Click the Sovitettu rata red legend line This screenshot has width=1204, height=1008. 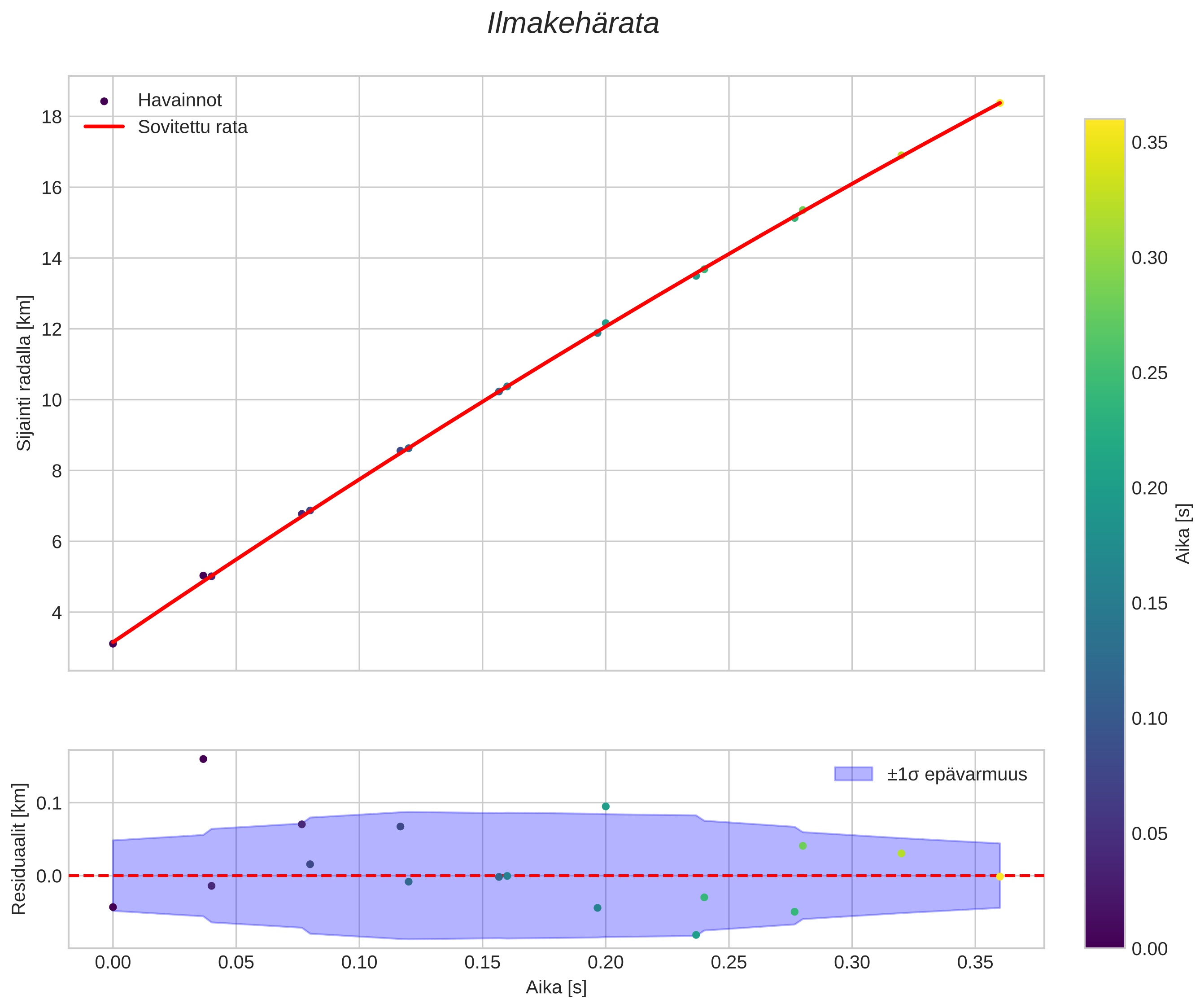pos(104,127)
